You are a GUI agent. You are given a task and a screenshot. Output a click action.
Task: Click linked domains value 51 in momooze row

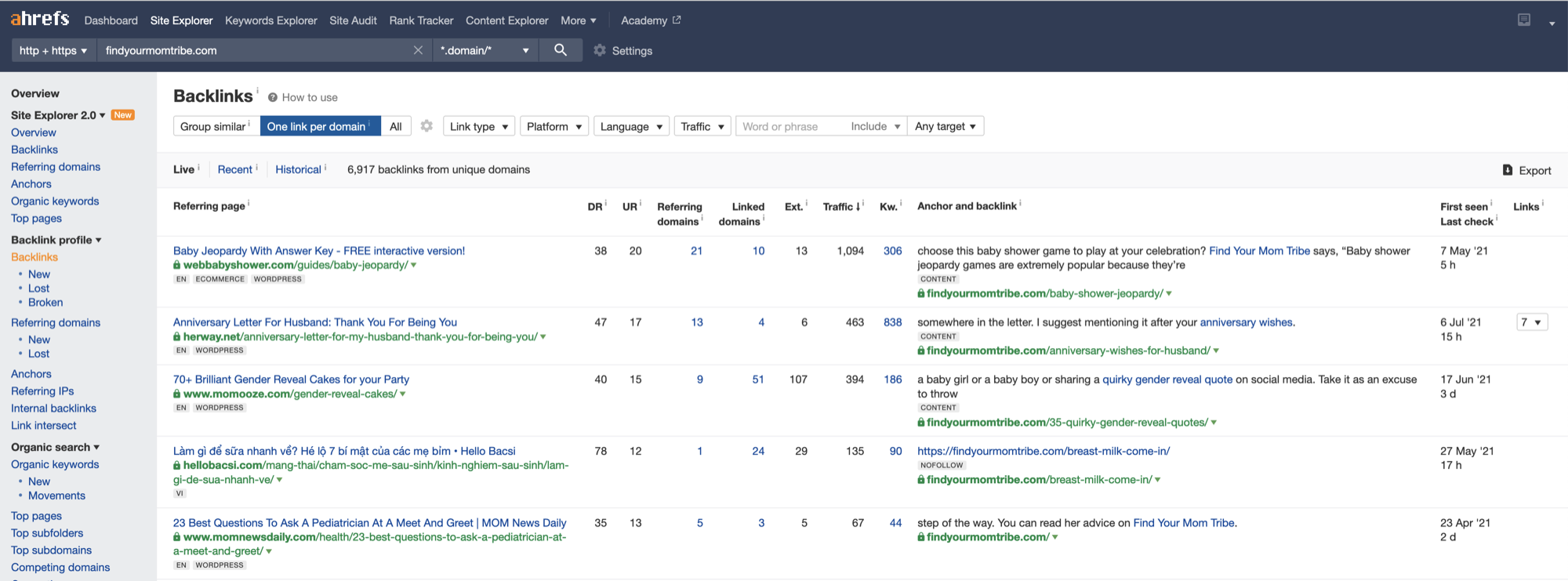pos(758,379)
